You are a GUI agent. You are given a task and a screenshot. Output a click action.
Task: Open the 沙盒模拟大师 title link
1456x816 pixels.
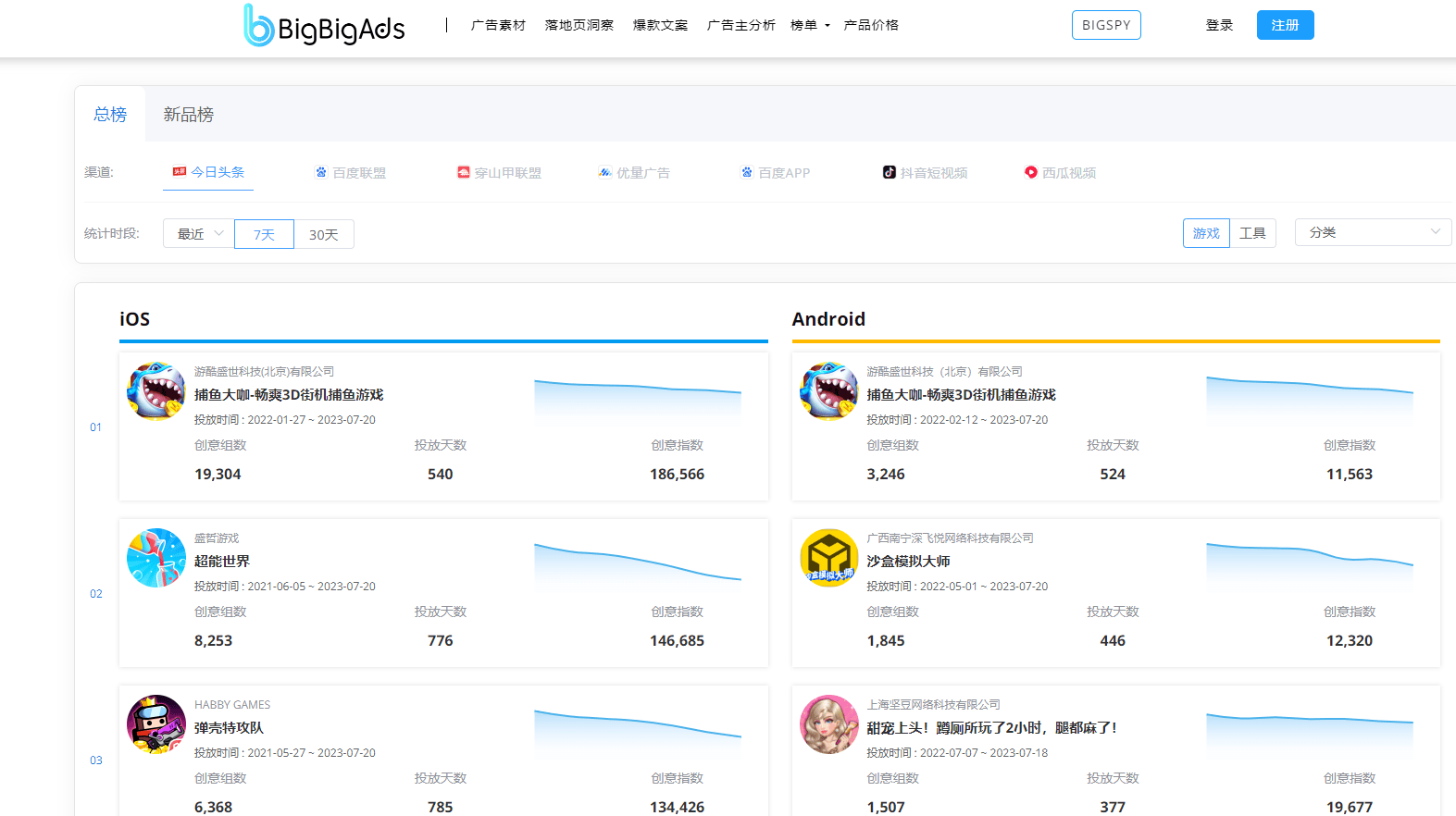point(908,562)
